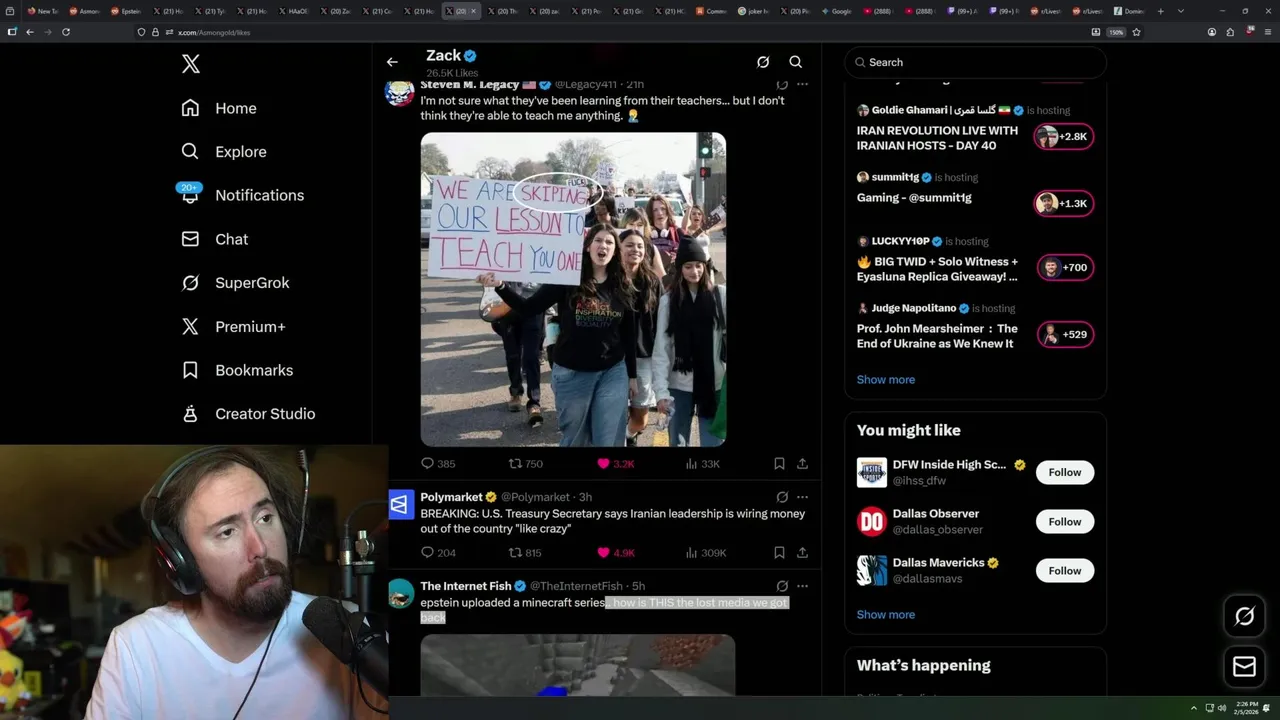Go back using the profile back arrow
This screenshot has width=1280, height=720.
point(392,62)
